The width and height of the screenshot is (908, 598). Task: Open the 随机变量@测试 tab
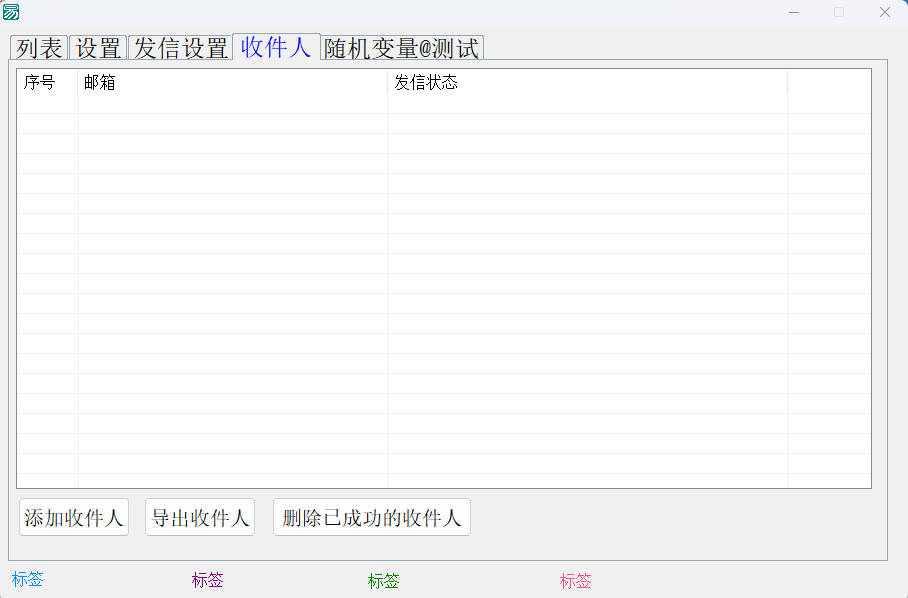click(x=402, y=48)
